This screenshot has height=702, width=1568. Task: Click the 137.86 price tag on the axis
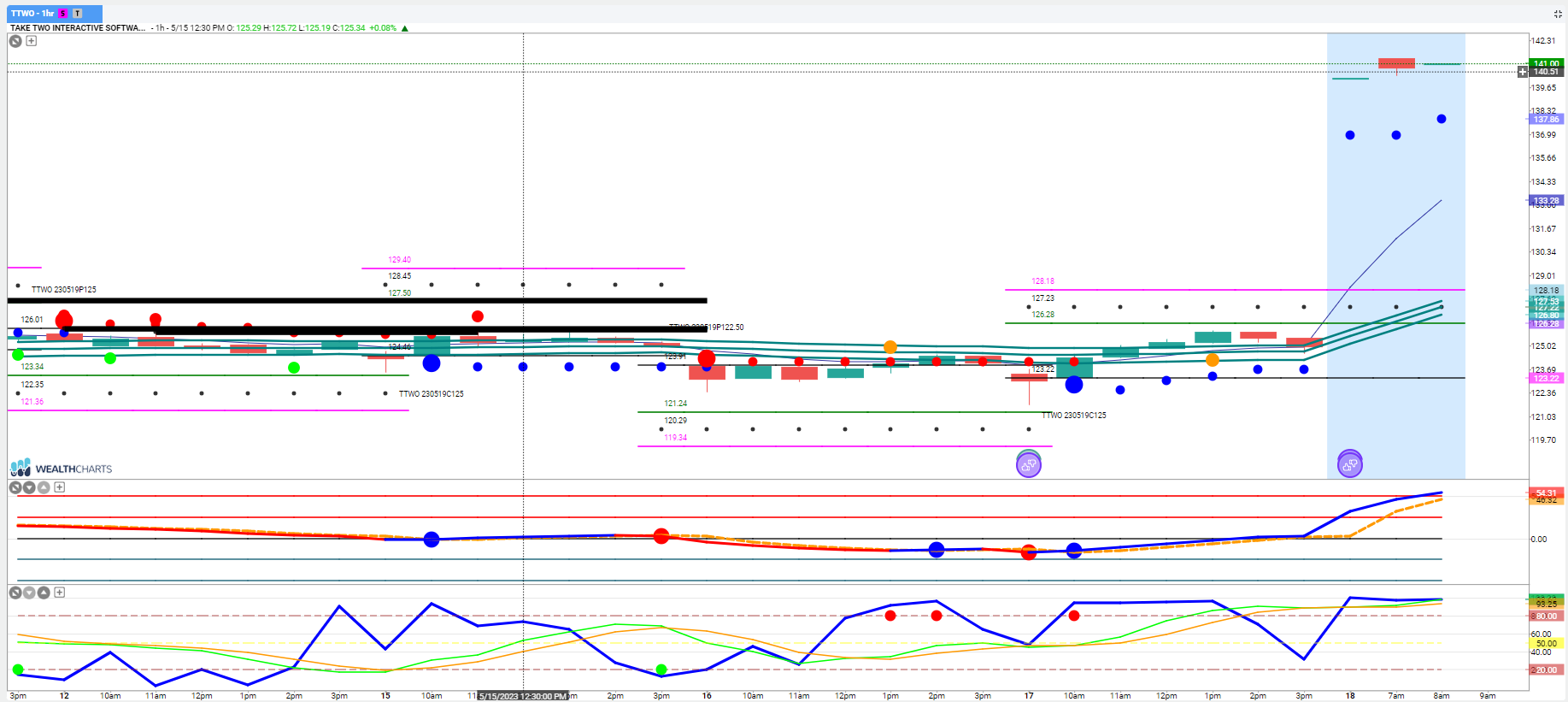coord(1546,120)
